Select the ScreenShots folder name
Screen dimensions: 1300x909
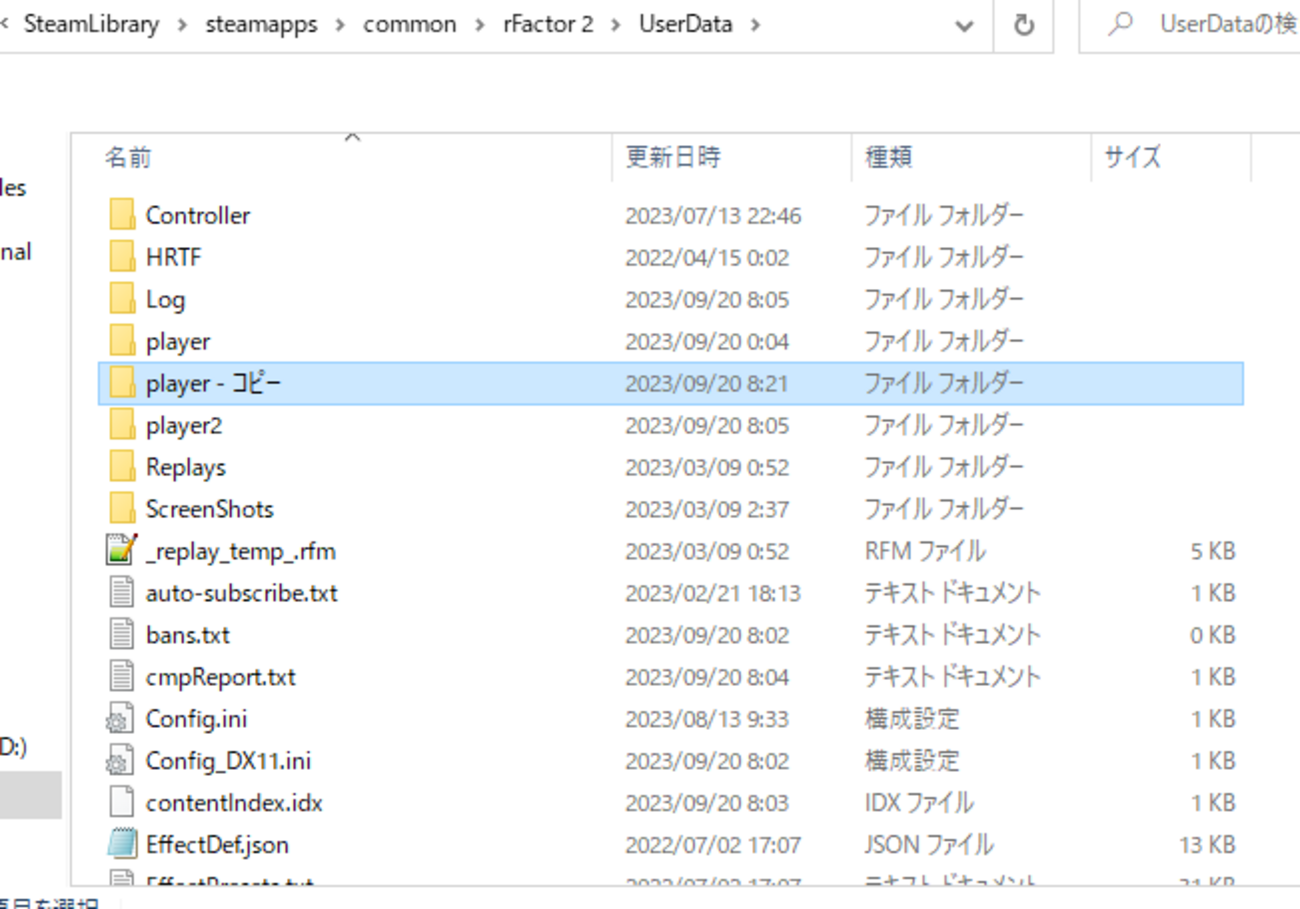(x=210, y=510)
